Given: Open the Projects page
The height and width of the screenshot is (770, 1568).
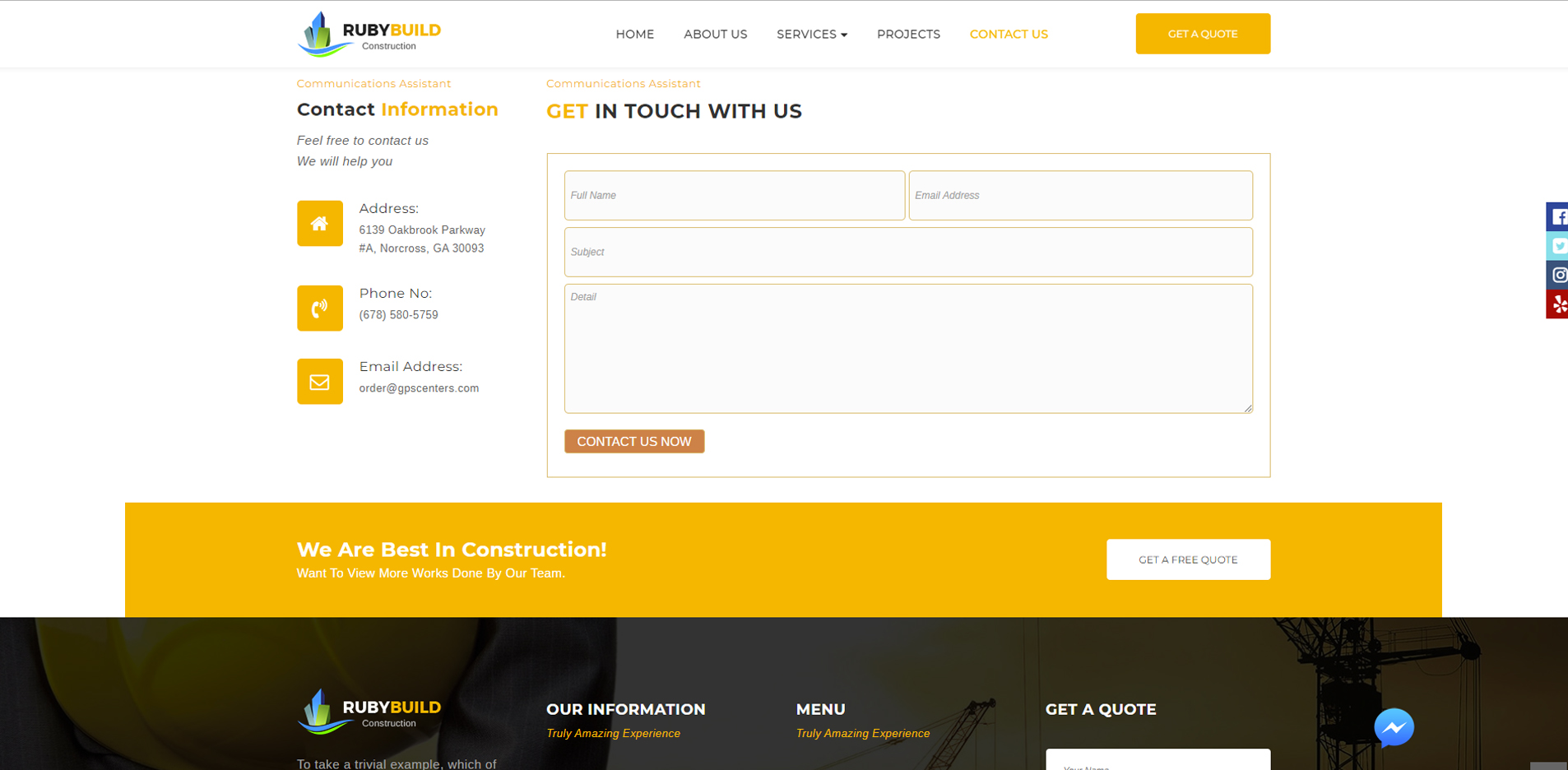Looking at the screenshot, I should pos(908,34).
